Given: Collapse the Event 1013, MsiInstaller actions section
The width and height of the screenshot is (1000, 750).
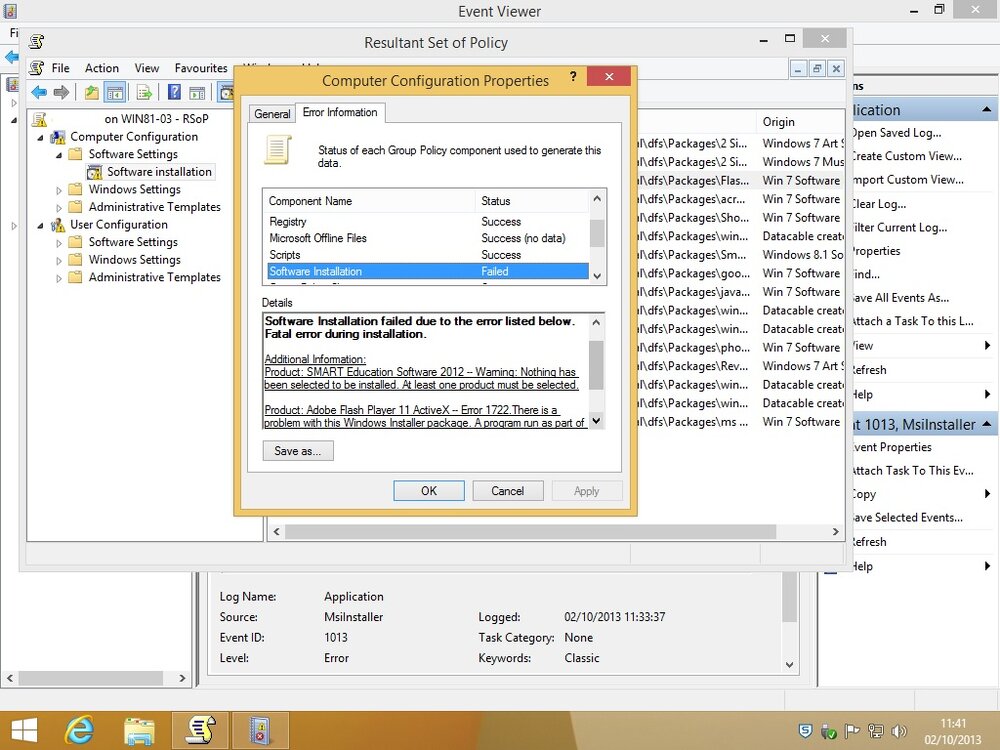Looking at the screenshot, I should click(x=987, y=424).
